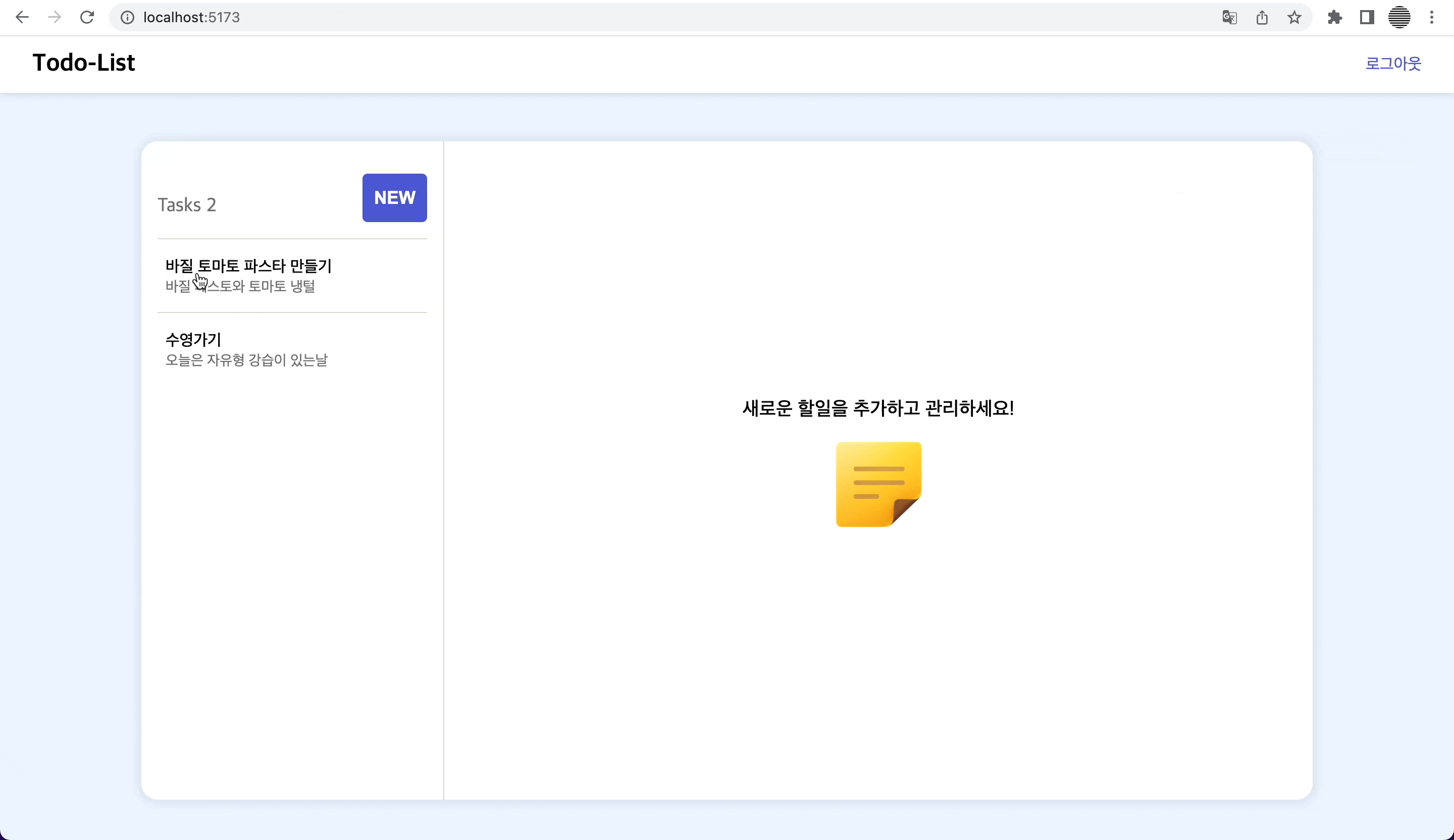The image size is (1454, 840).
Task: Click the Todo-List header title
Action: pos(84,63)
